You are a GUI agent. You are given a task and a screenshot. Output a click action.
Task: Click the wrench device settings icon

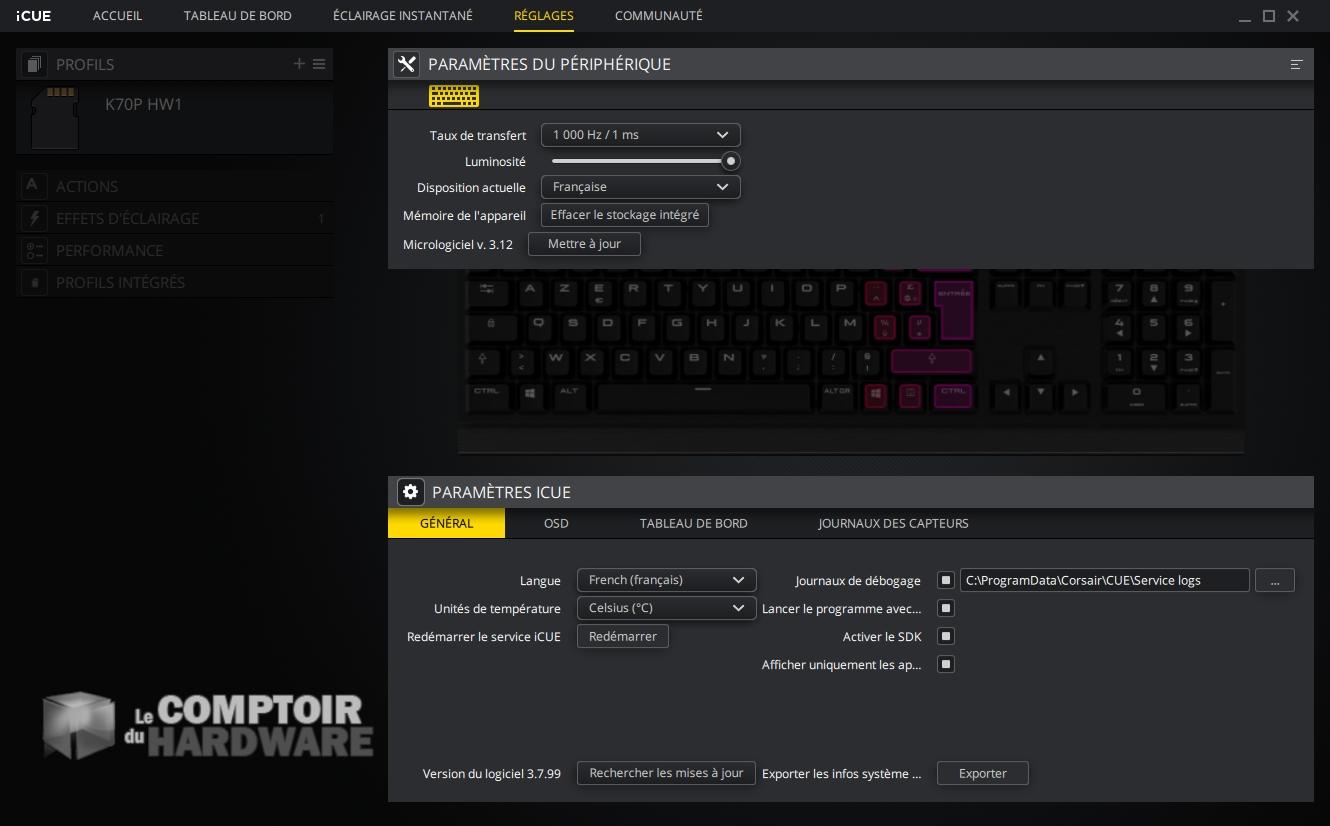tap(406, 64)
